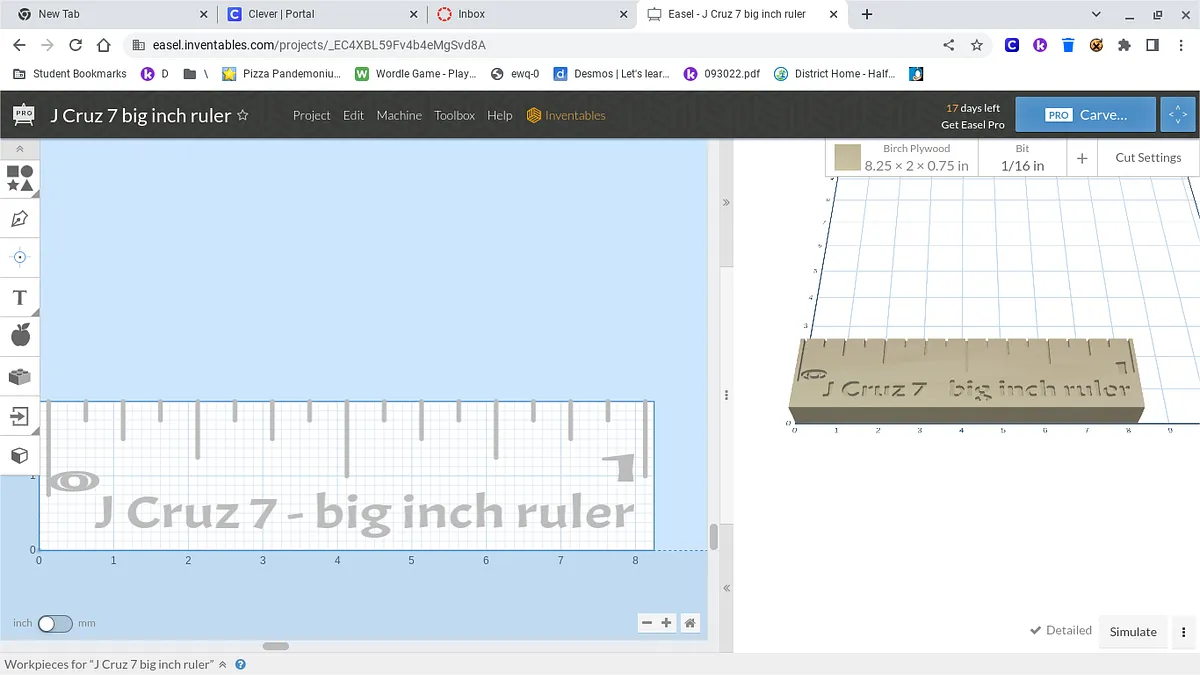1200x675 pixels.
Task: Expand Workpieces panel at bottom
Action: click(x=223, y=664)
